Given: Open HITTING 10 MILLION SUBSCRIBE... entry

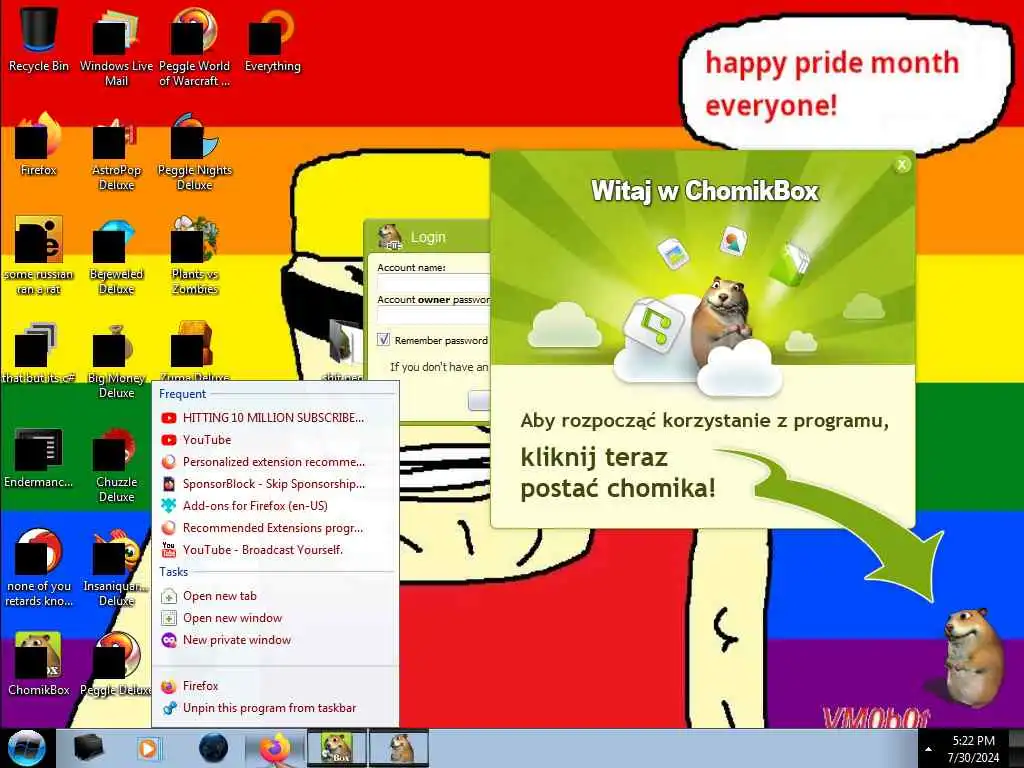Looking at the screenshot, I should pos(275,418).
